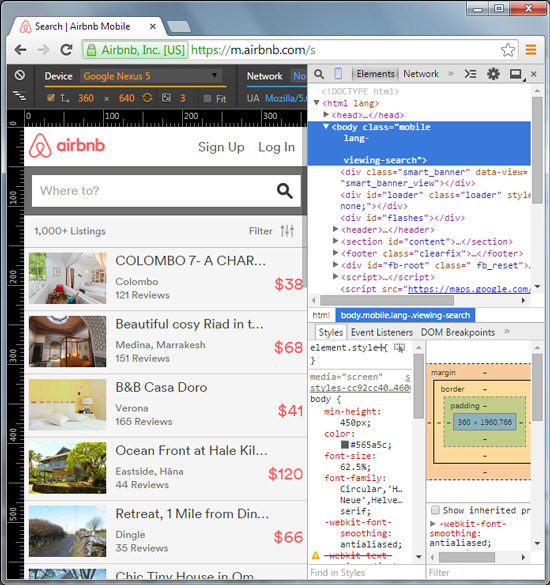Collapse the html lang node
This screenshot has width=550, height=585.
316,103
